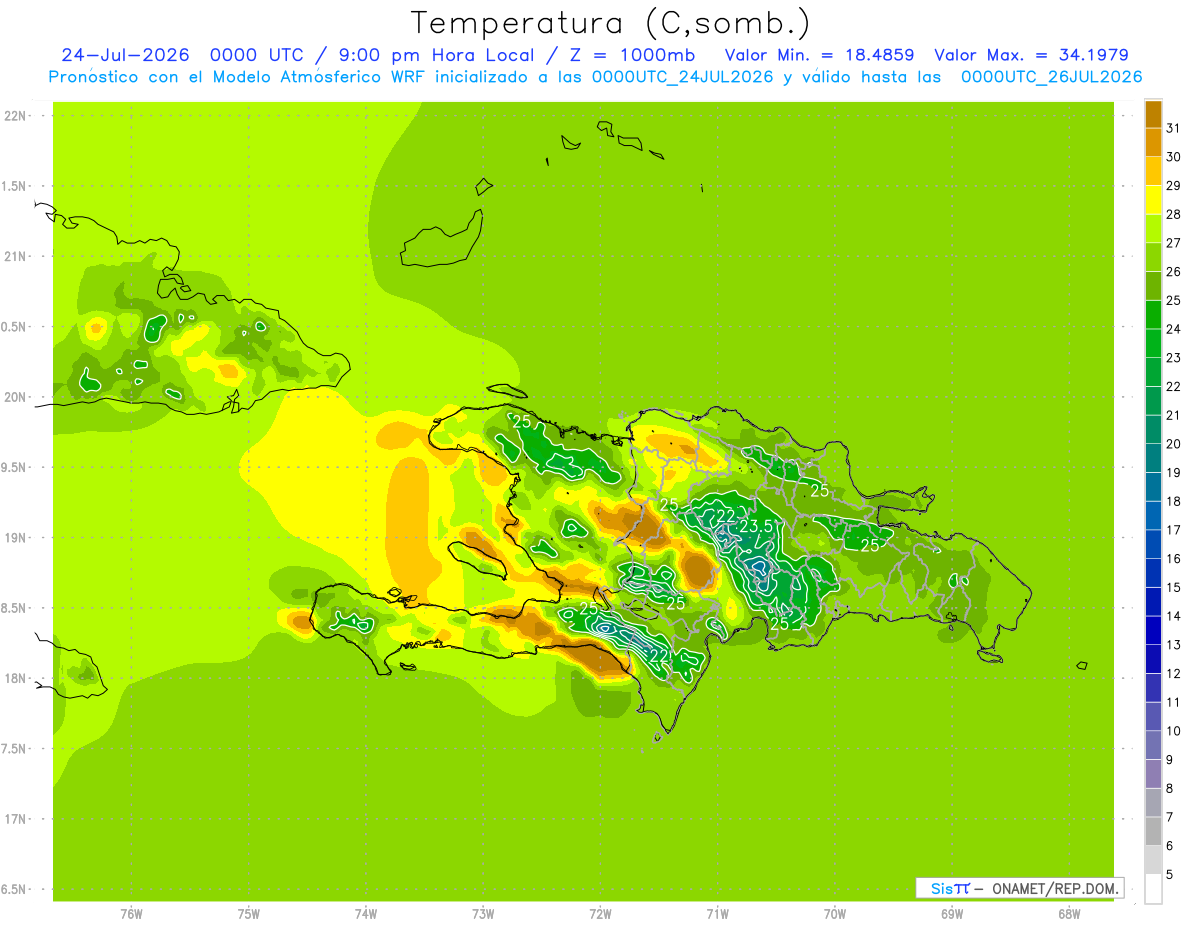This screenshot has height=927, width=1200.
Task: Click the colorbar scale value '25'
Action: 1174,300
